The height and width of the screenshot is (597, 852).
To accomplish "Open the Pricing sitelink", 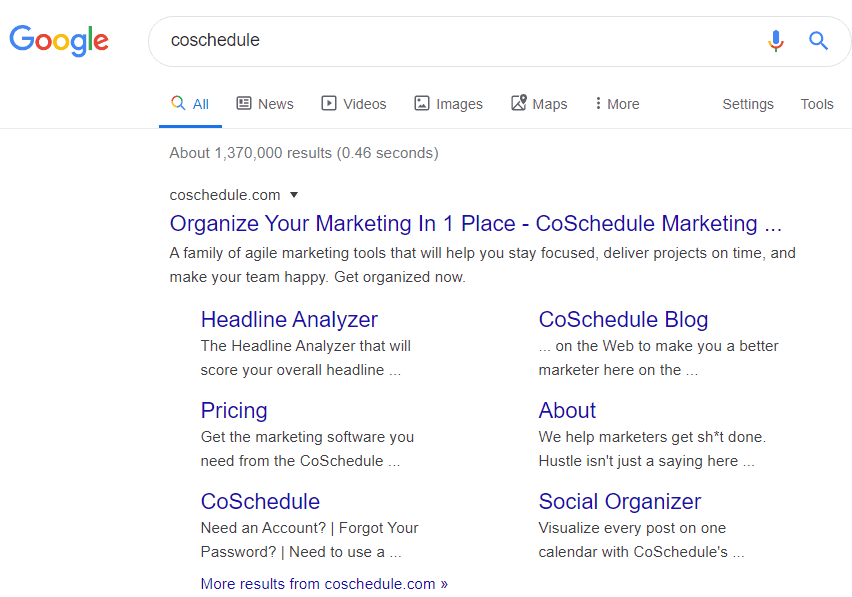I will [234, 410].
